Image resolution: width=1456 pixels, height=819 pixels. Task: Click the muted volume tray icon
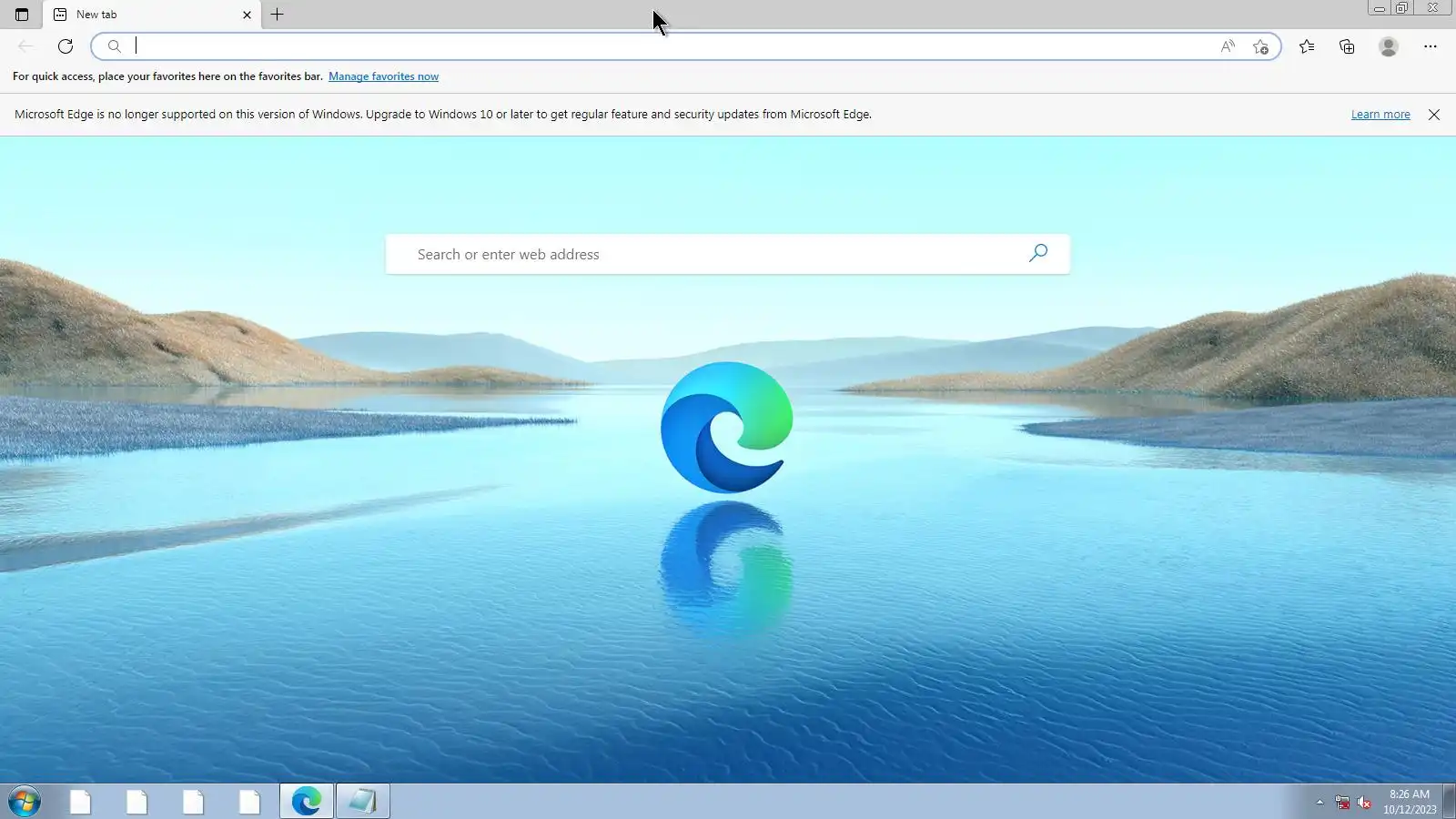tap(1363, 802)
